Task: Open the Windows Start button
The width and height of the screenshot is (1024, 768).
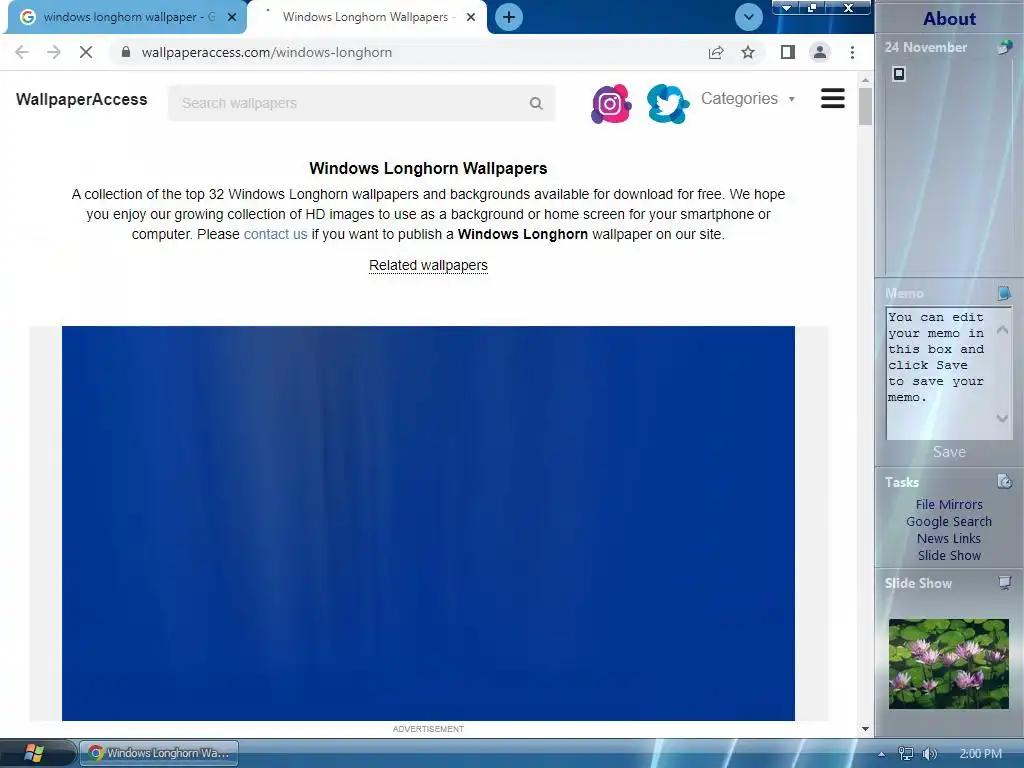Action: (33, 753)
